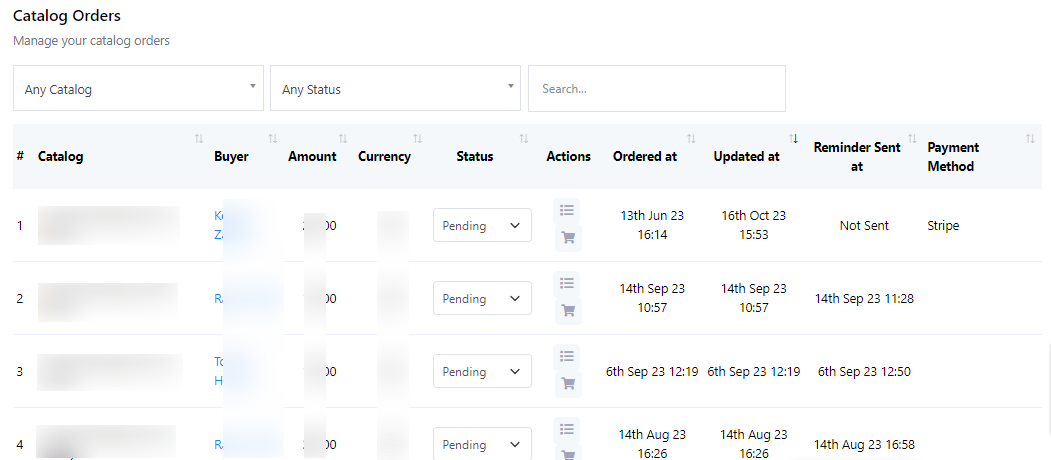This screenshot has height=460, width=1051.
Task: Click the list icon in row 1
Action: click(x=567, y=210)
